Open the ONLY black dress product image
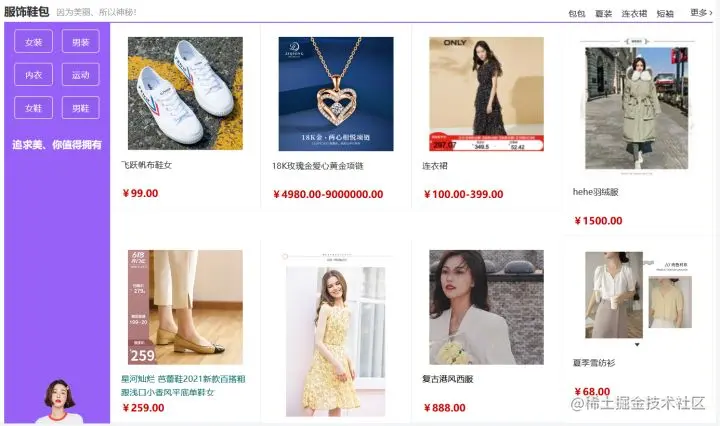The width and height of the screenshot is (720, 426). (486, 94)
